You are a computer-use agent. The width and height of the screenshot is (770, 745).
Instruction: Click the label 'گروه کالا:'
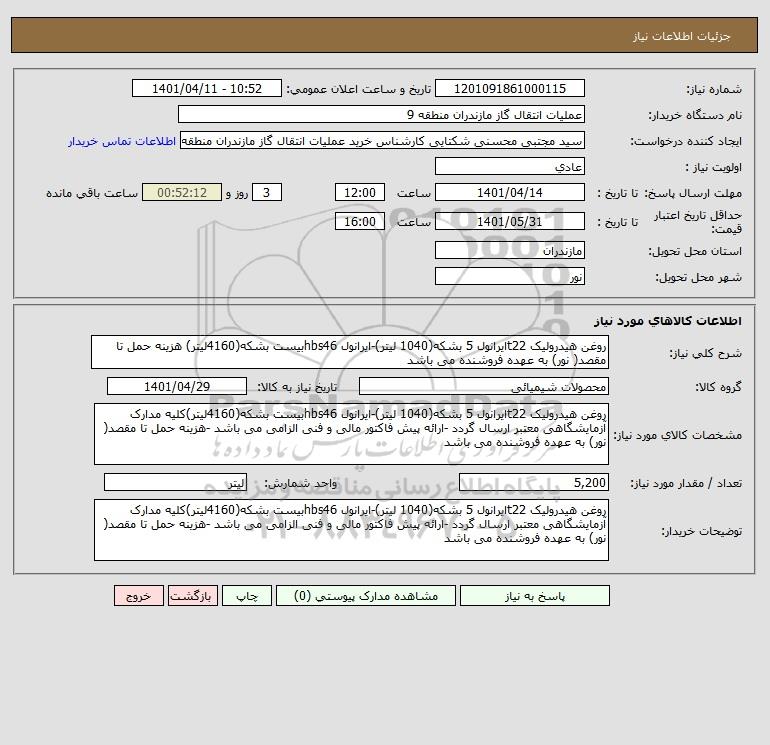click(718, 387)
